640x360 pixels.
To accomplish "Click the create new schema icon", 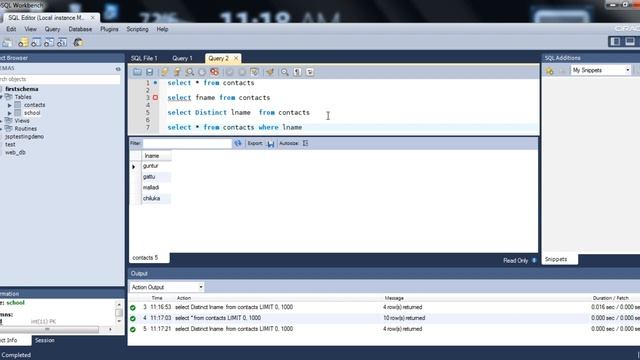I will [23, 42].
